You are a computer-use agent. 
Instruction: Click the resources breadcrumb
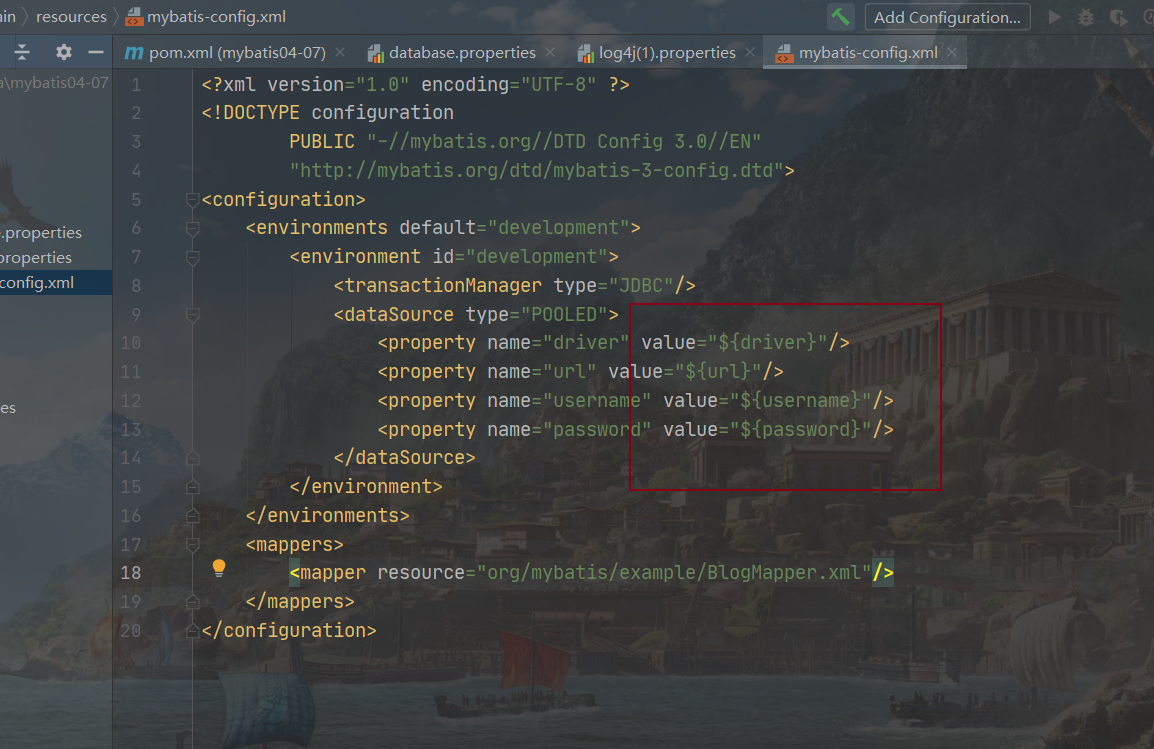point(71,16)
